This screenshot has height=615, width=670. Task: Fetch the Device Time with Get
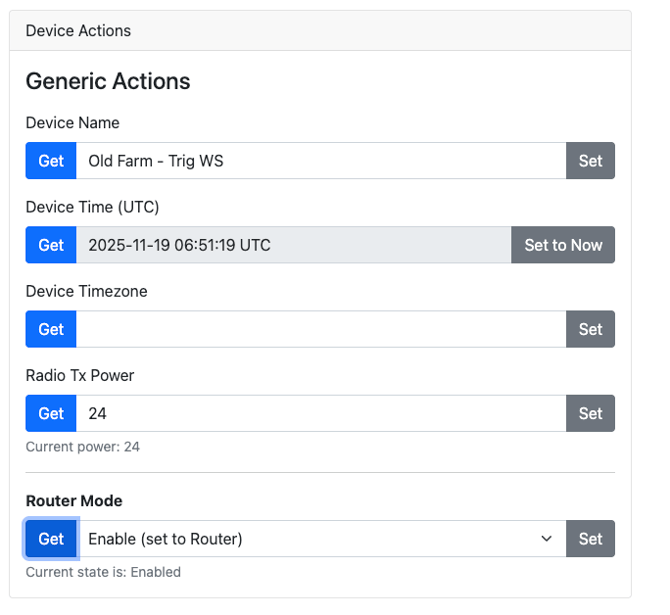[51, 245]
